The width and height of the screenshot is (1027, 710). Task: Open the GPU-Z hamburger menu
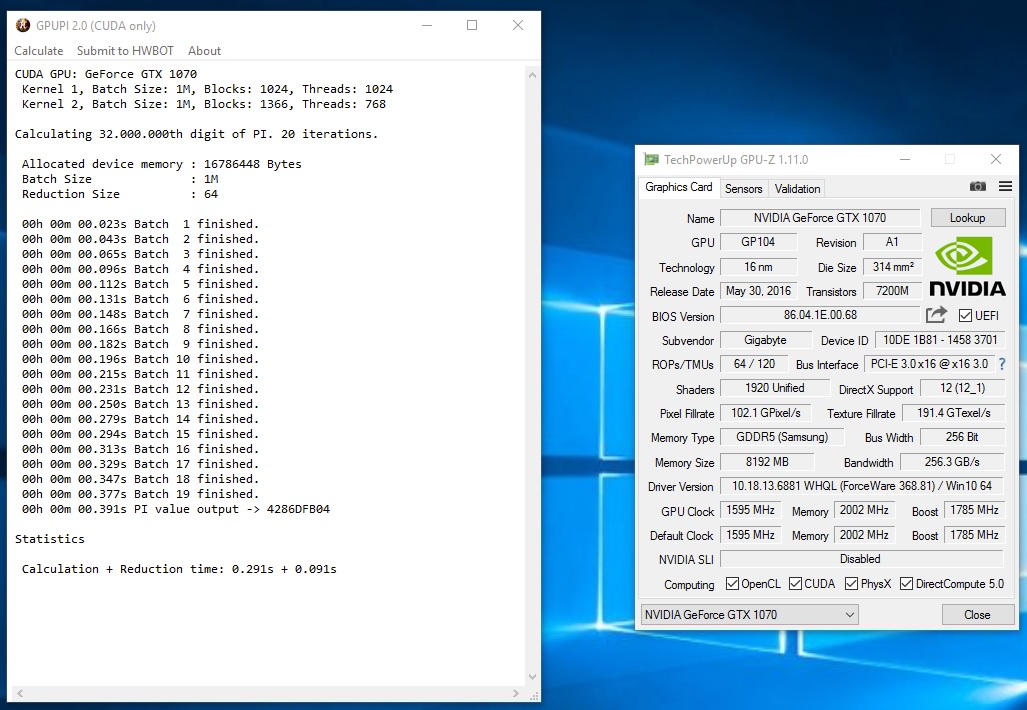[x=1005, y=187]
